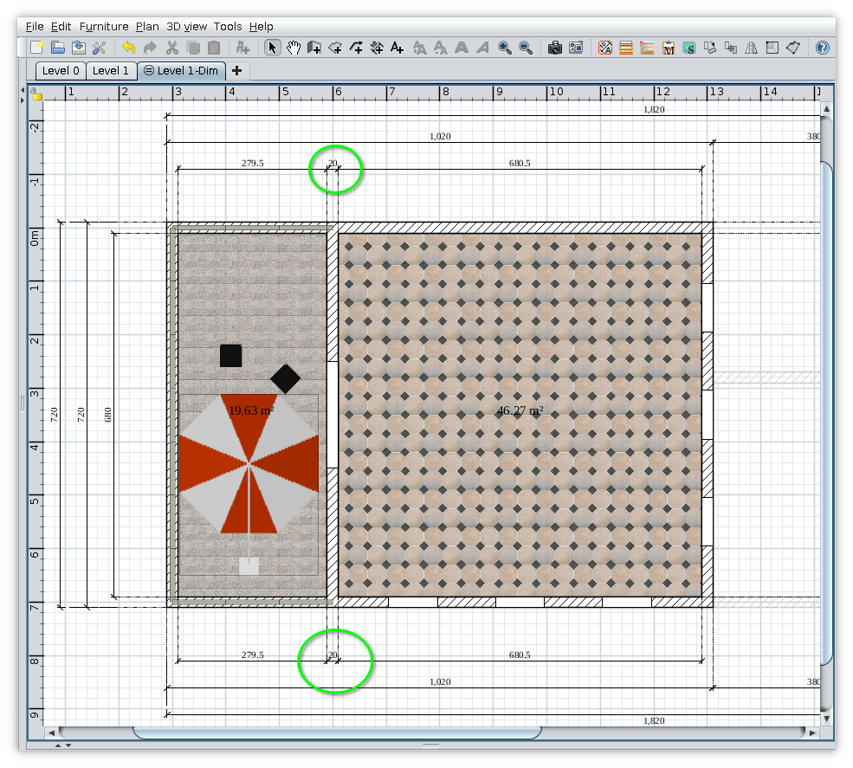This screenshot has height=768, width=853.
Task: Select the Level 1-Dim tab
Action: point(181,71)
